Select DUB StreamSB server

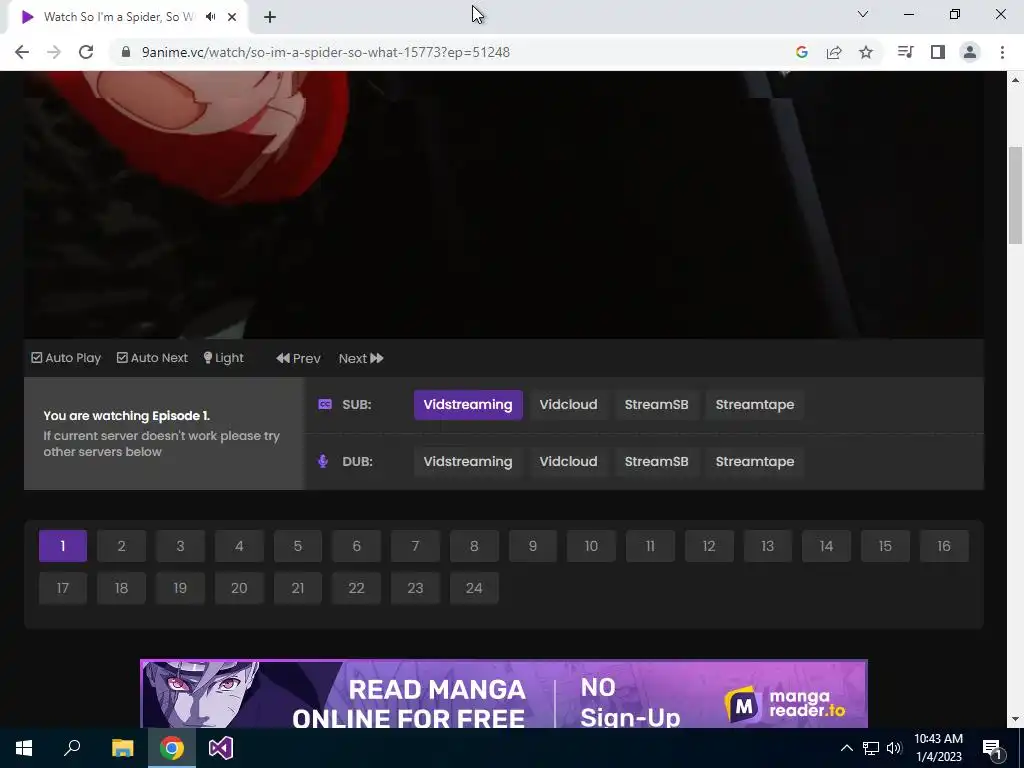[x=656, y=462]
